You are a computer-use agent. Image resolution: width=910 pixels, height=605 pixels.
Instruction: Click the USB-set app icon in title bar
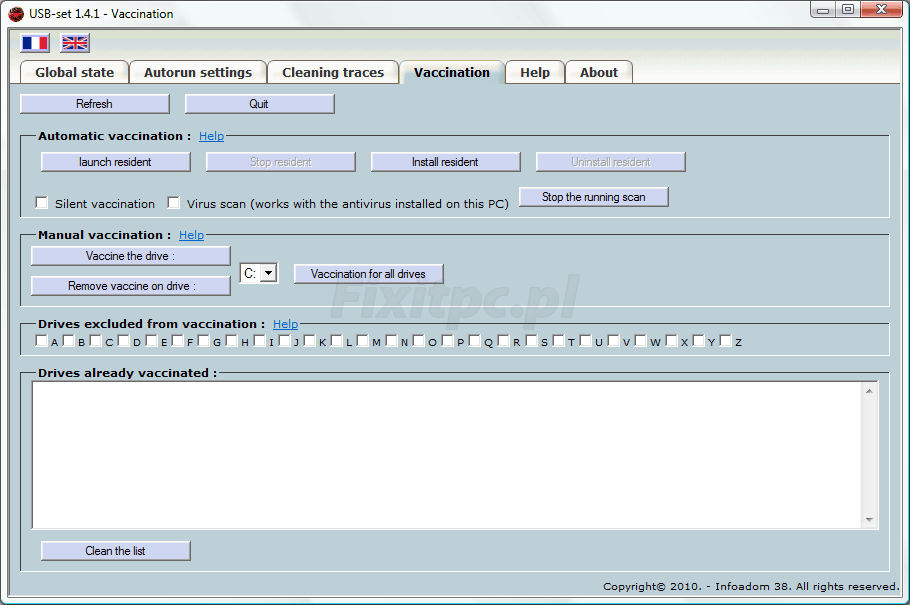point(16,13)
